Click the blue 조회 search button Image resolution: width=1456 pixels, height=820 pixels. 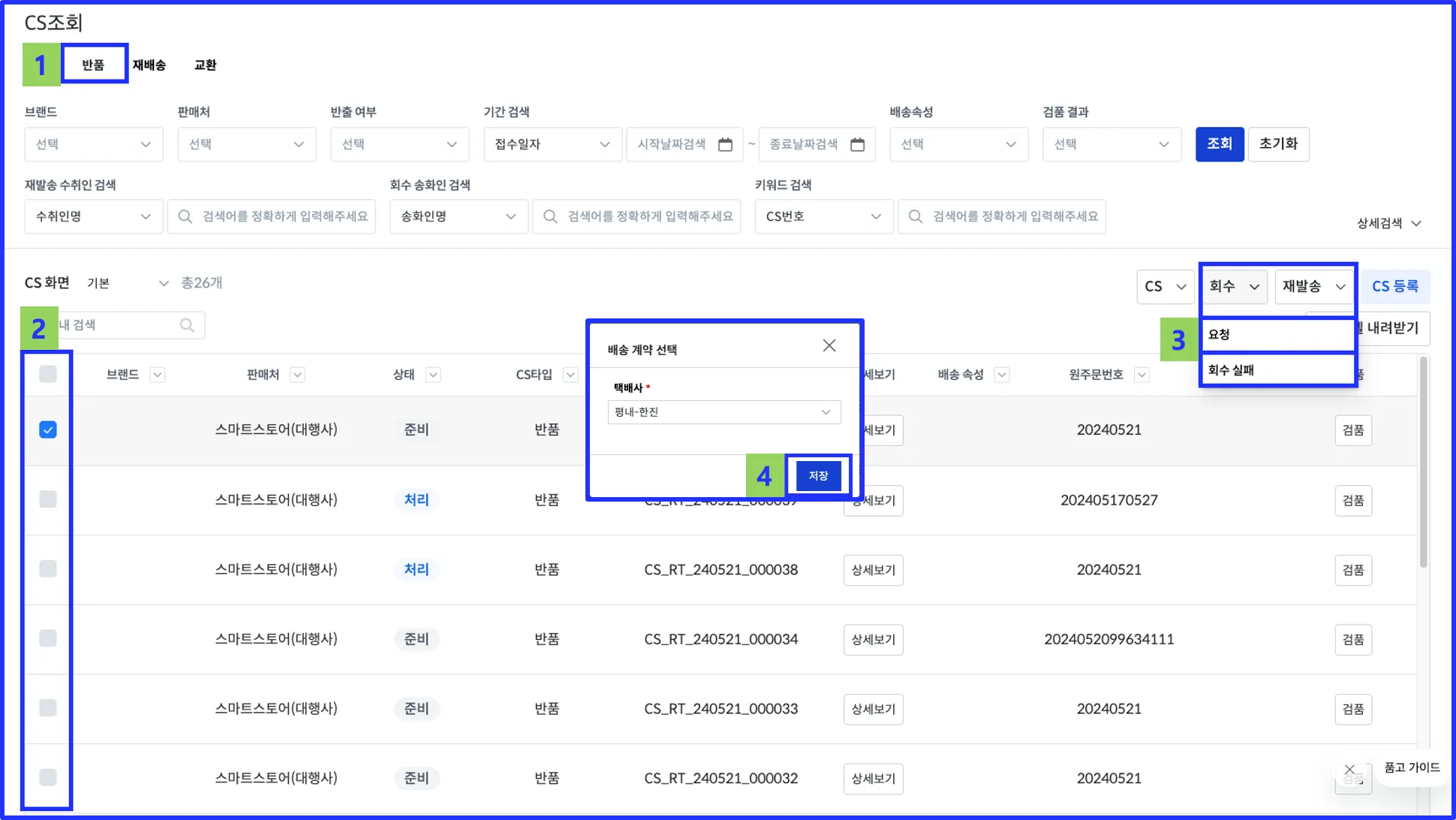point(1219,144)
